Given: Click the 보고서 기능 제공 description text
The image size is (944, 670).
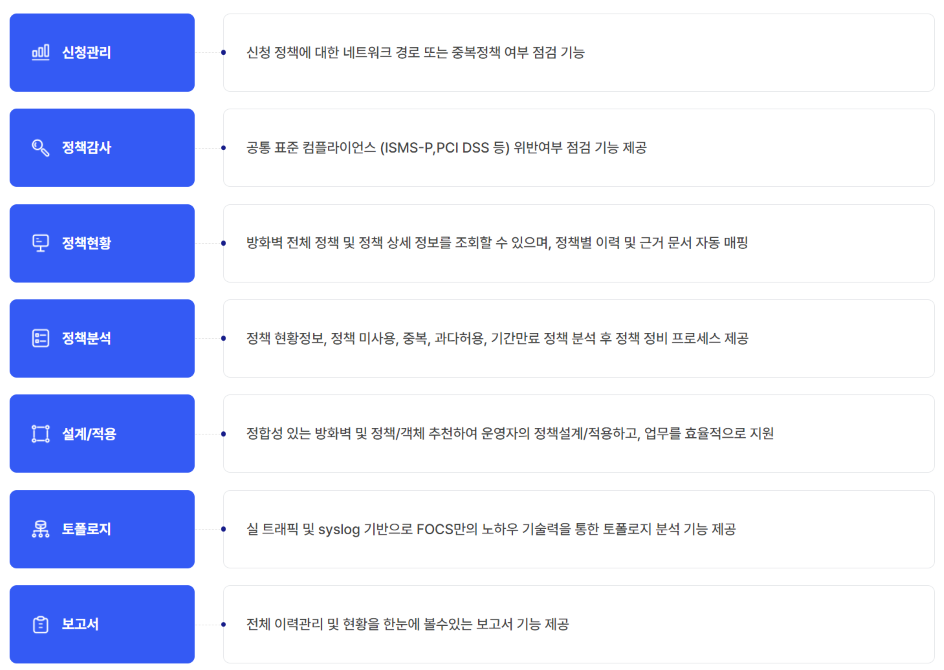Looking at the screenshot, I should 408,624.
